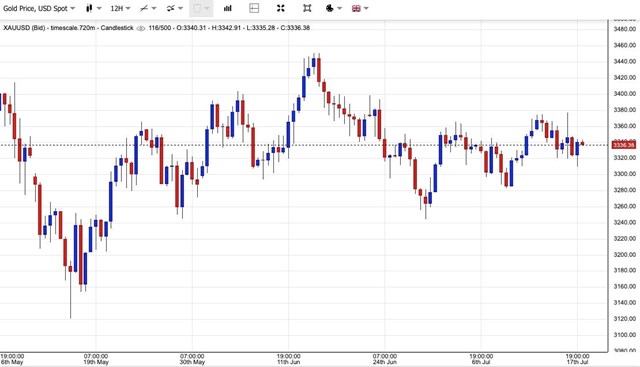Expand the arrow beside the candlestick type icon
The image size is (640, 367).
[99, 8]
